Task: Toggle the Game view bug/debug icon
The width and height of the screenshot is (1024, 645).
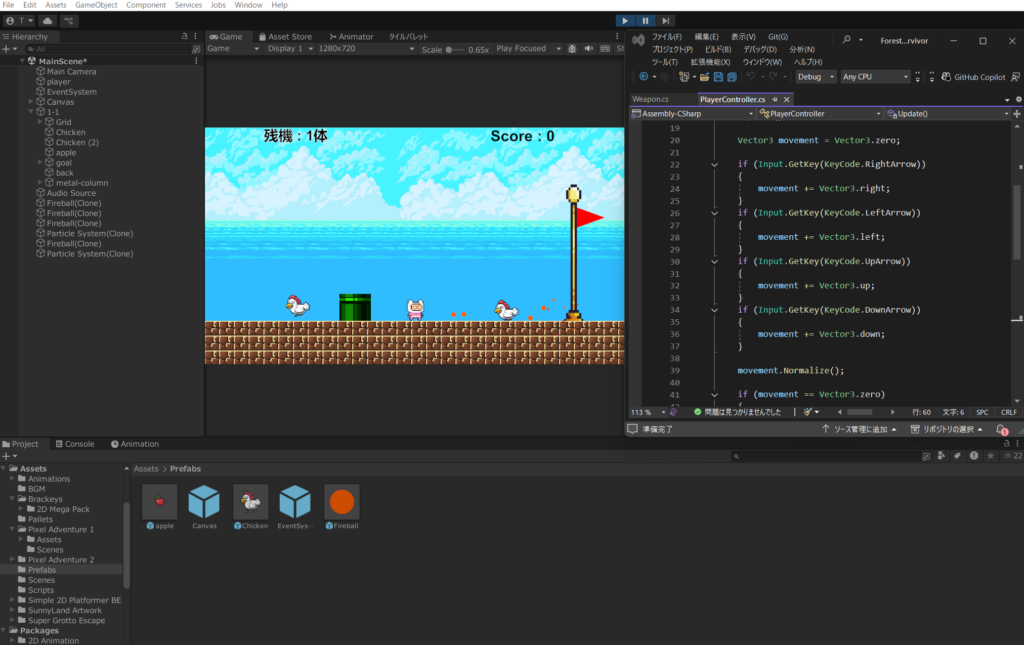Action: (x=571, y=49)
